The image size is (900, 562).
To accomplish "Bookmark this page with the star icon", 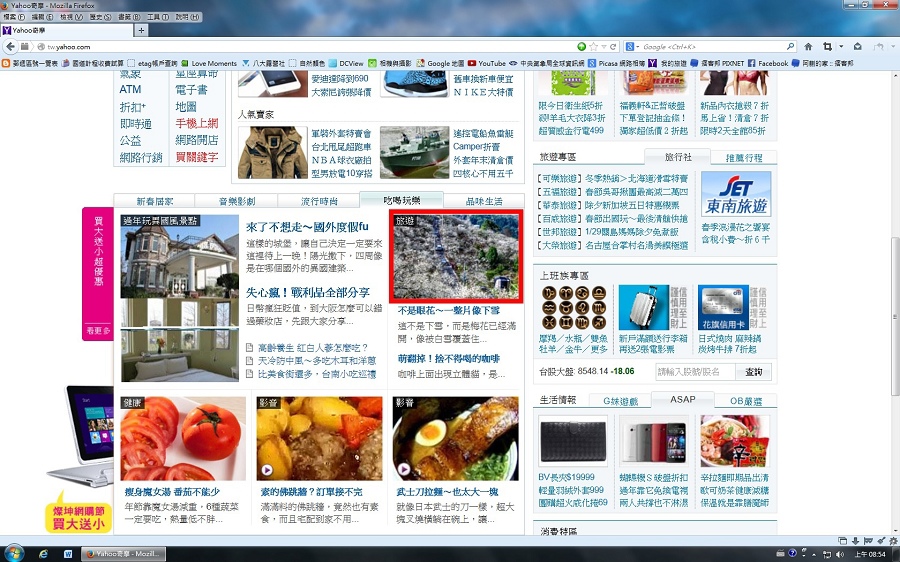I will click(593, 46).
